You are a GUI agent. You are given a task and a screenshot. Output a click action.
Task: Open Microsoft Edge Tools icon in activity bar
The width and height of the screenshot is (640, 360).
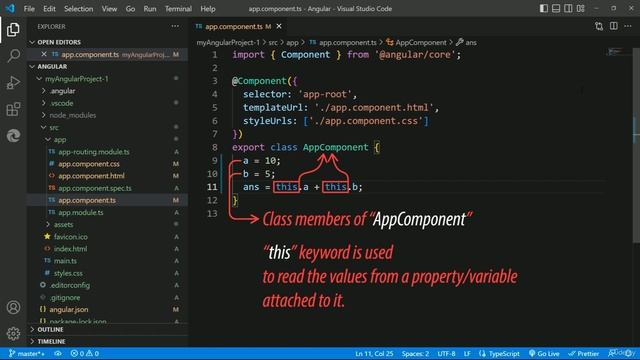coord(13,136)
